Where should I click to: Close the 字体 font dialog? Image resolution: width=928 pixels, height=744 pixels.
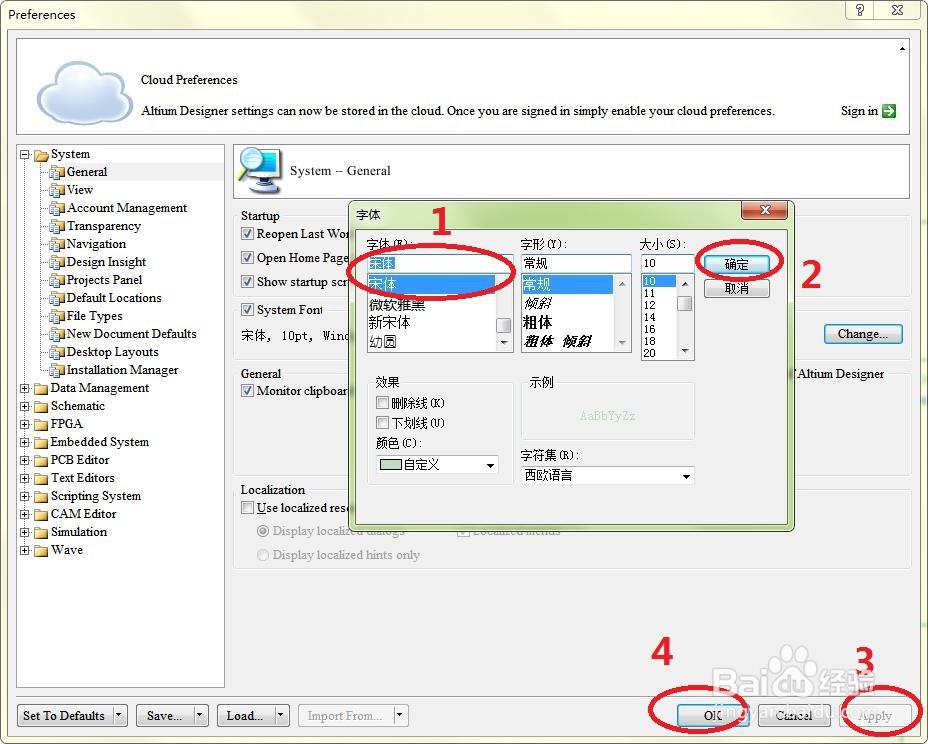pos(764,210)
